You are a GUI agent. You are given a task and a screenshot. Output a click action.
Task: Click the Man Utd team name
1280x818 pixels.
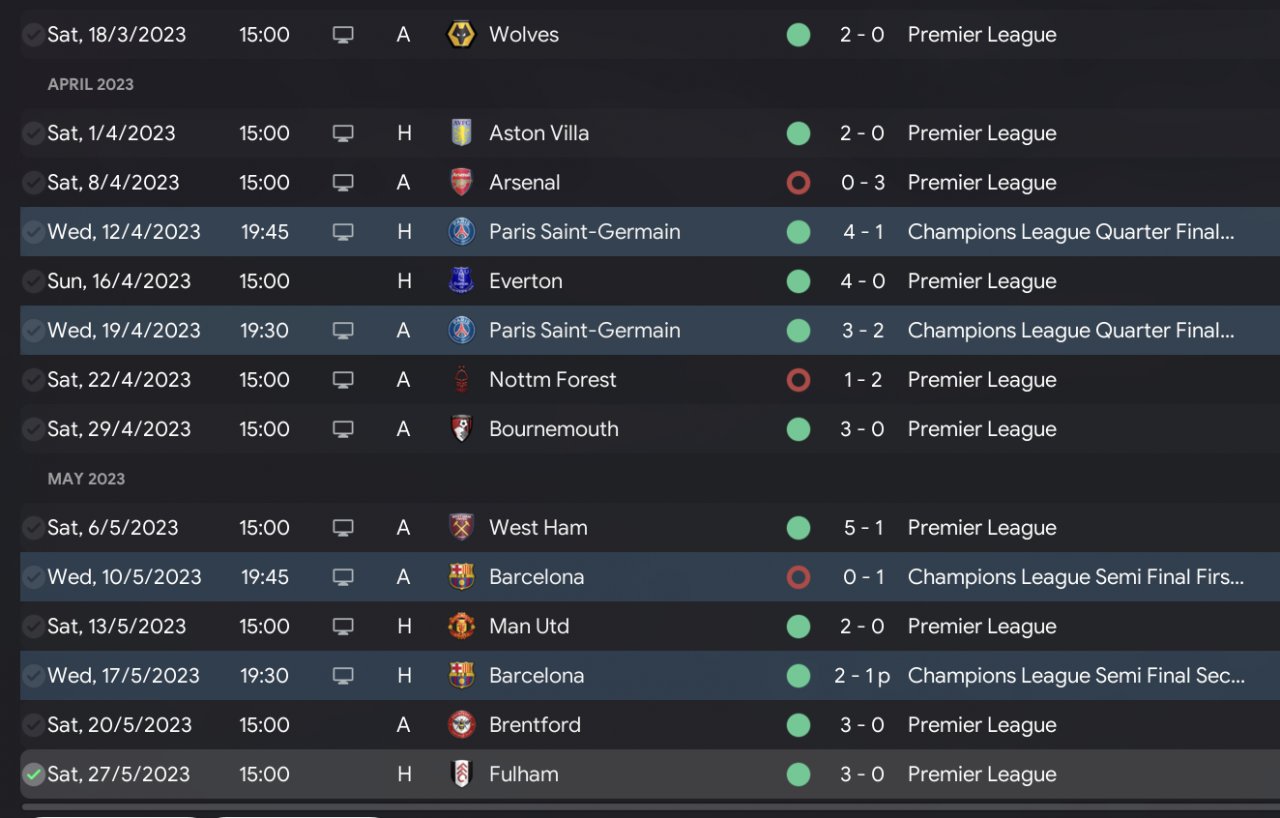[528, 626]
